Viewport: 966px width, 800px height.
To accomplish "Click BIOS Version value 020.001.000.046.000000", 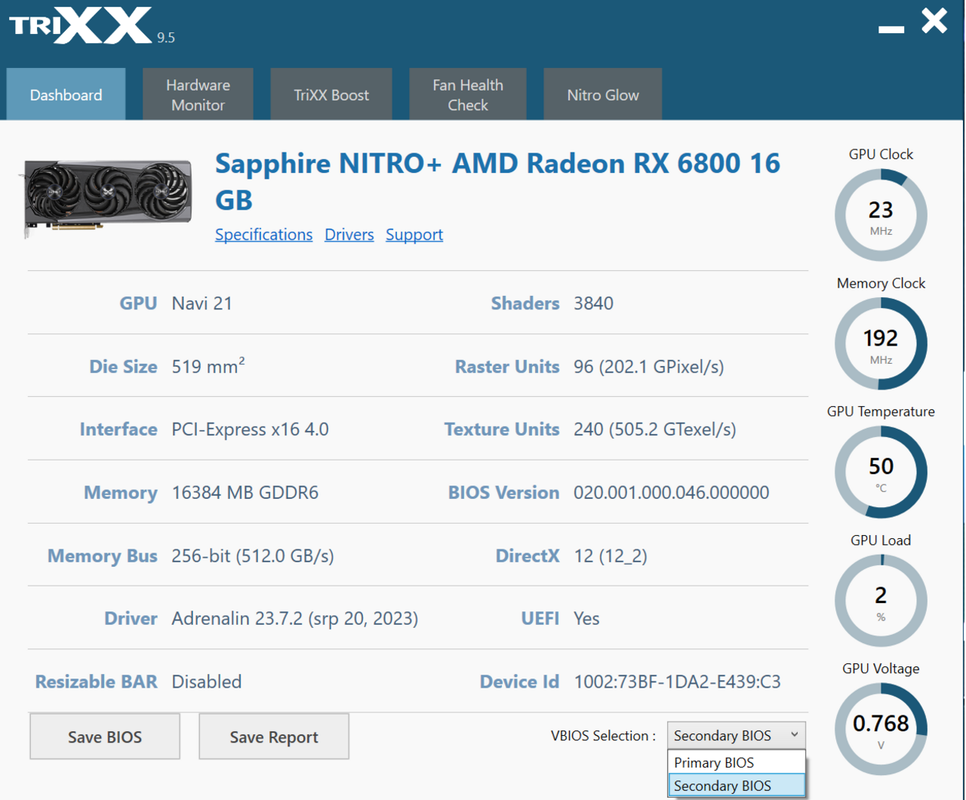I will tap(672, 492).
